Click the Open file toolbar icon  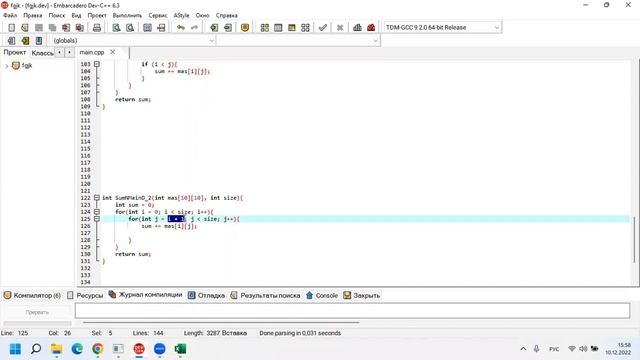pos(25,28)
